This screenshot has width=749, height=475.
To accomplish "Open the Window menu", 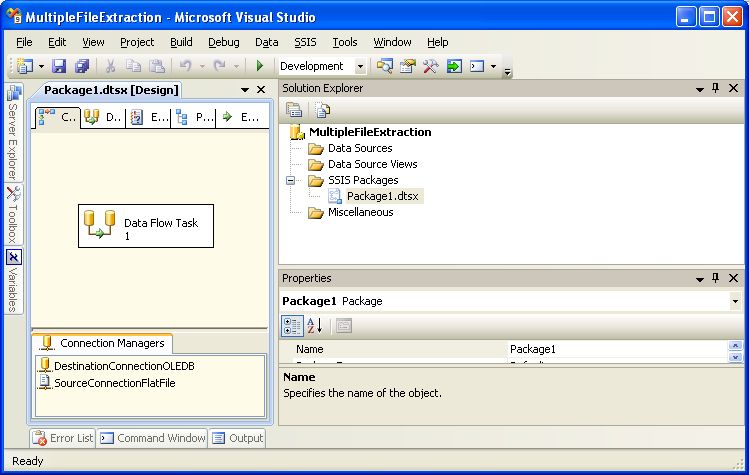I will pyautogui.click(x=392, y=42).
